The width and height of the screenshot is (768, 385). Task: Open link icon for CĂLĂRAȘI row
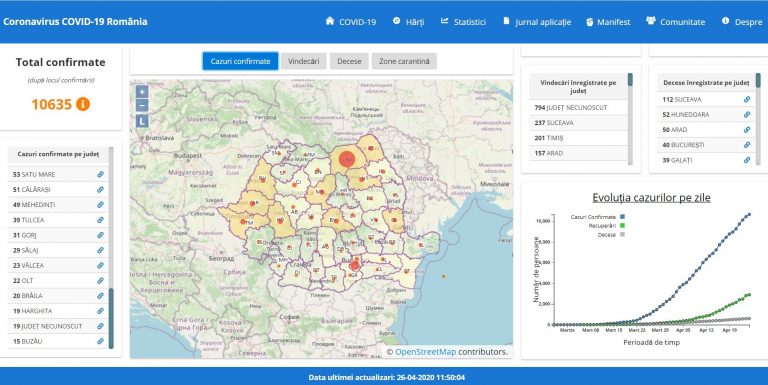tap(100, 190)
